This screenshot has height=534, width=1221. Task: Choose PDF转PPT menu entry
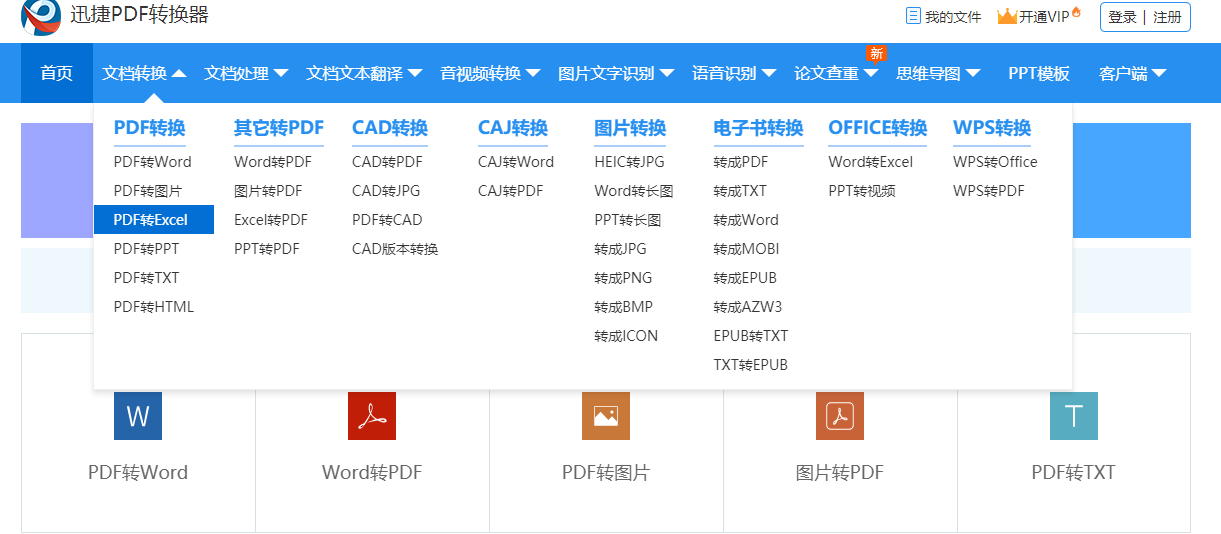click(146, 249)
